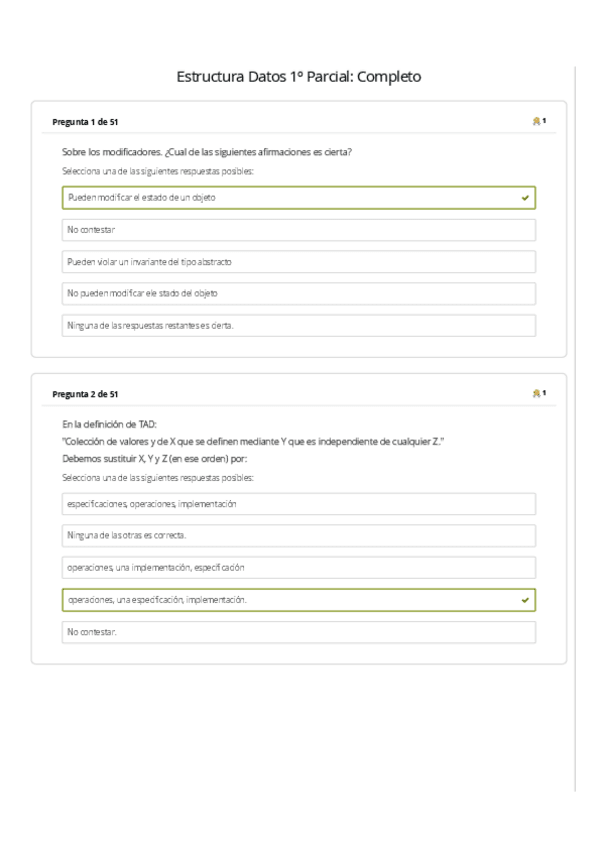Select 'especificaciones, operaciones, implementación' option
The width and height of the screenshot is (599, 848).
[297, 504]
